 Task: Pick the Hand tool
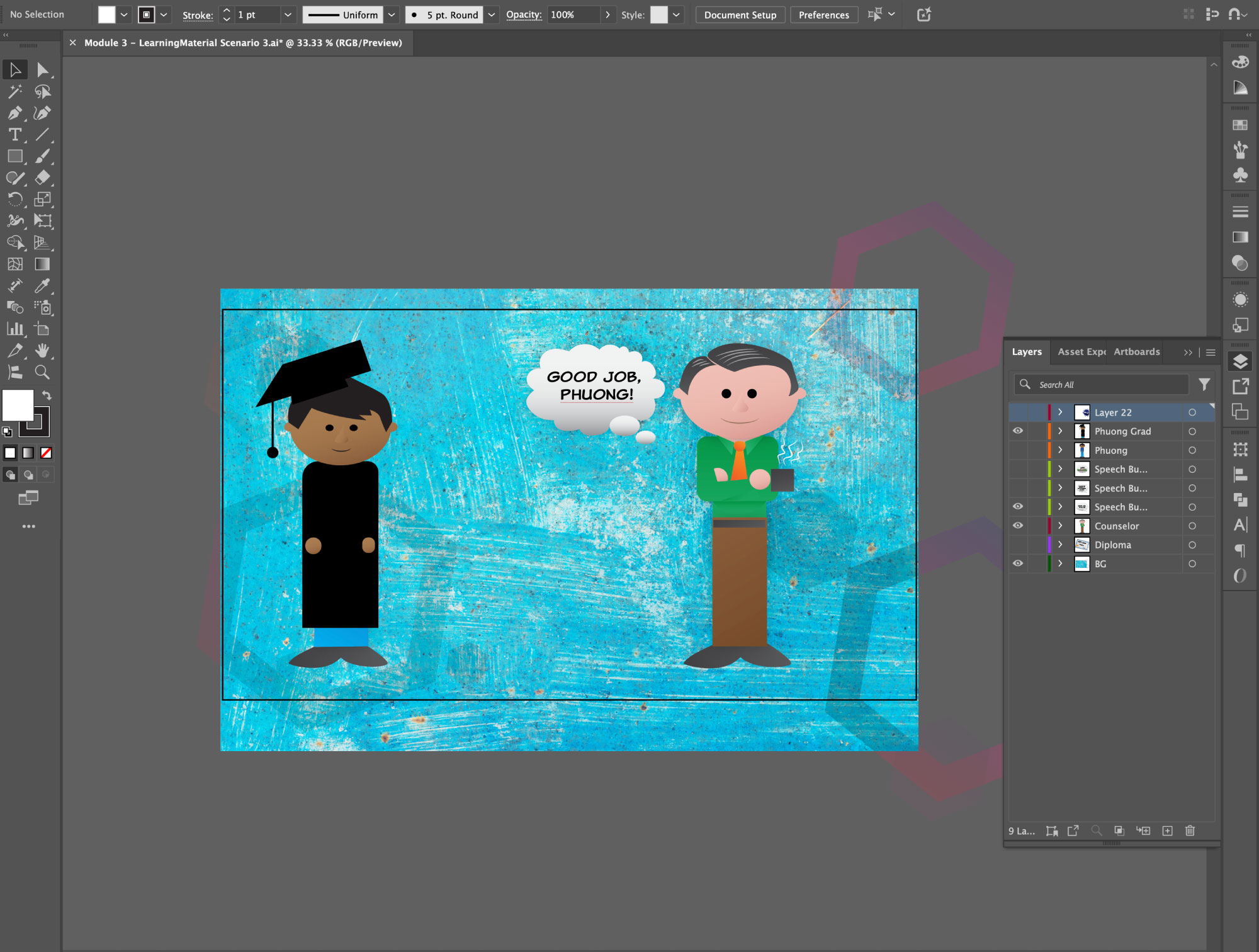coord(42,351)
